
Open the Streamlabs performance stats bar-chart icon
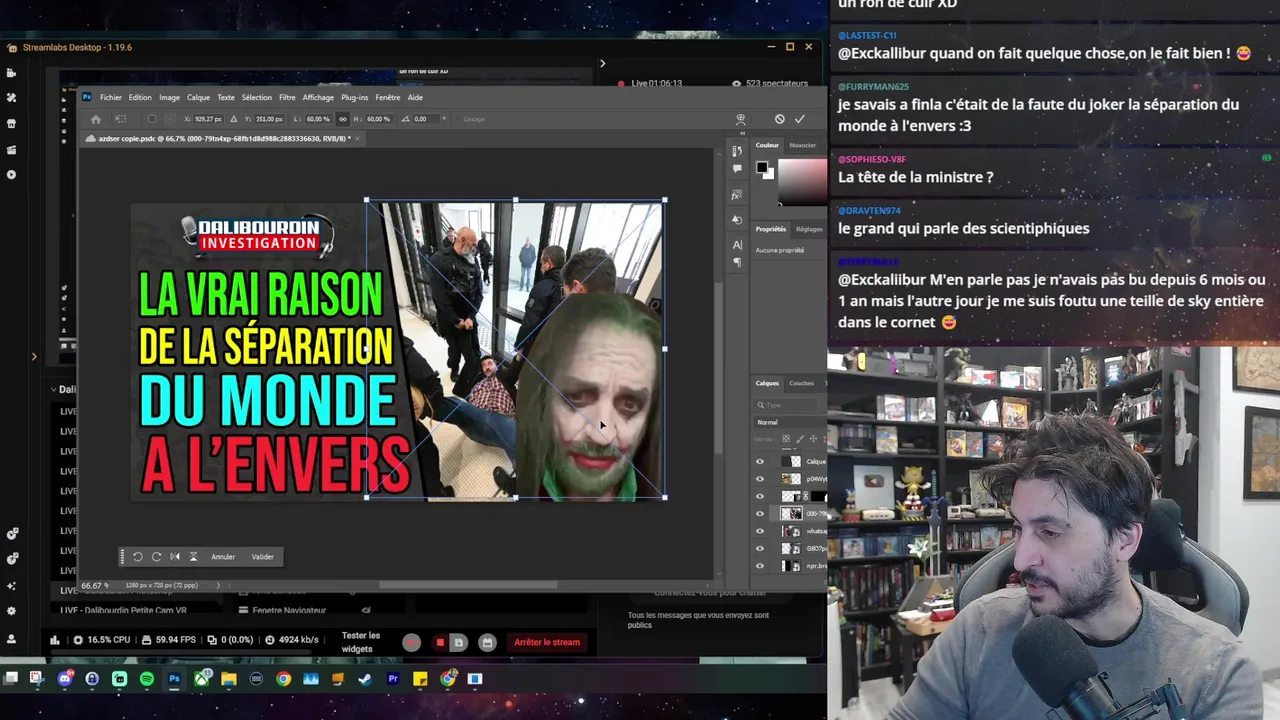(54, 640)
